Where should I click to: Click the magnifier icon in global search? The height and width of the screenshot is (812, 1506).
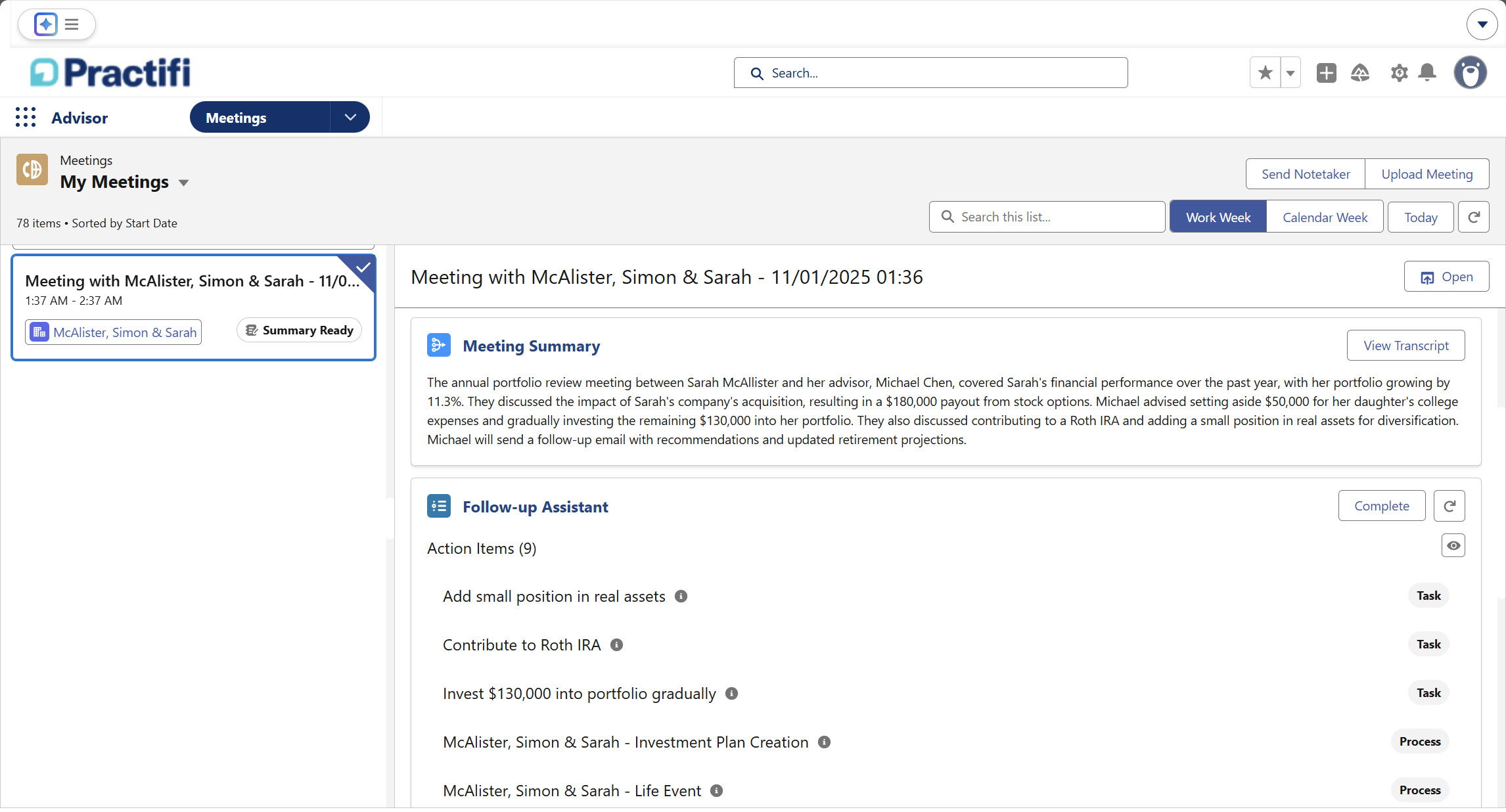(x=757, y=74)
